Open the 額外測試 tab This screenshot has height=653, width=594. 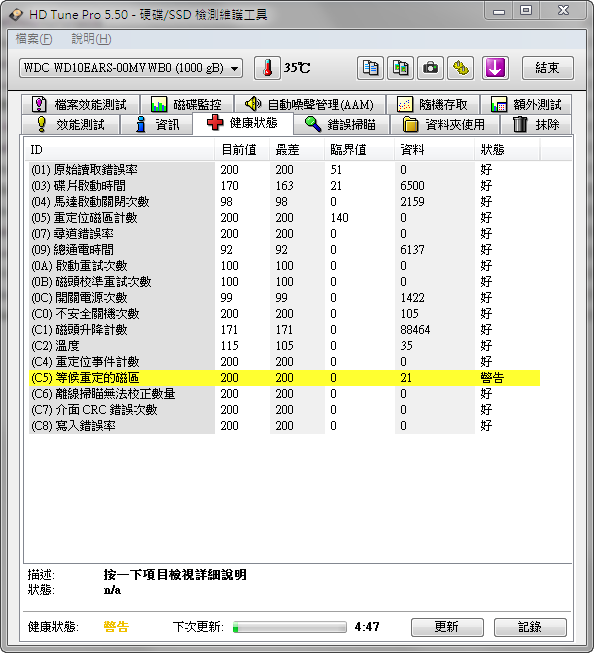pyautogui.click(x=526, y=104)
